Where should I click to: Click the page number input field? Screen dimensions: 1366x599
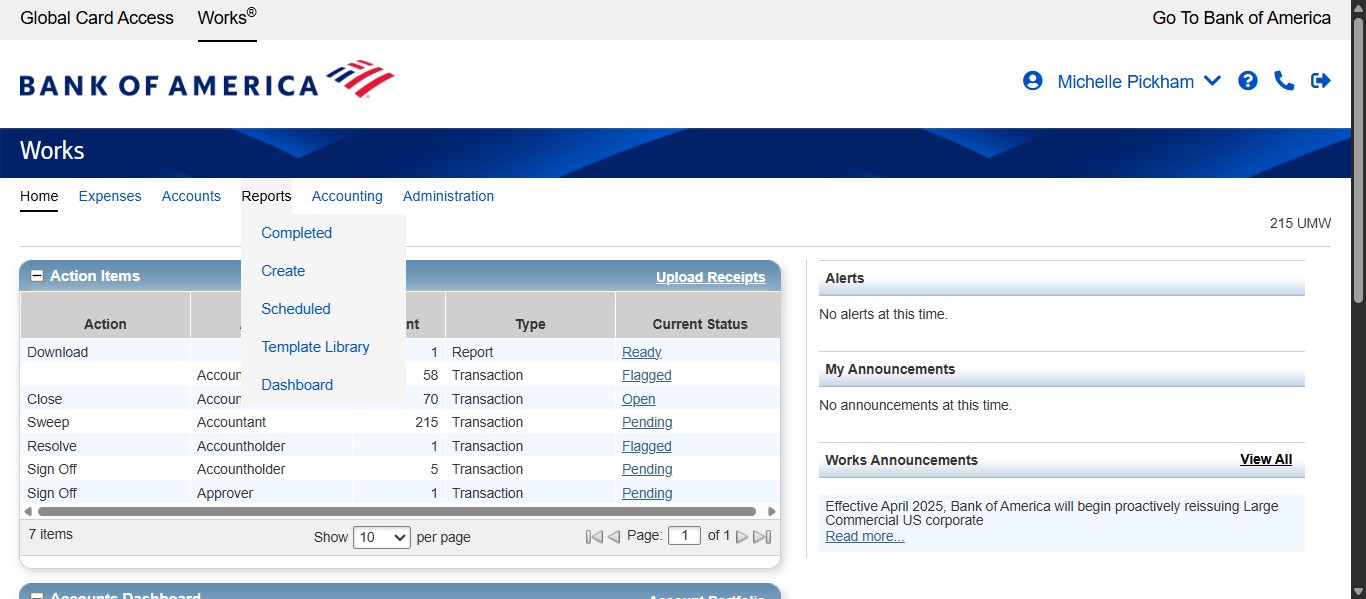click(684, 536)
